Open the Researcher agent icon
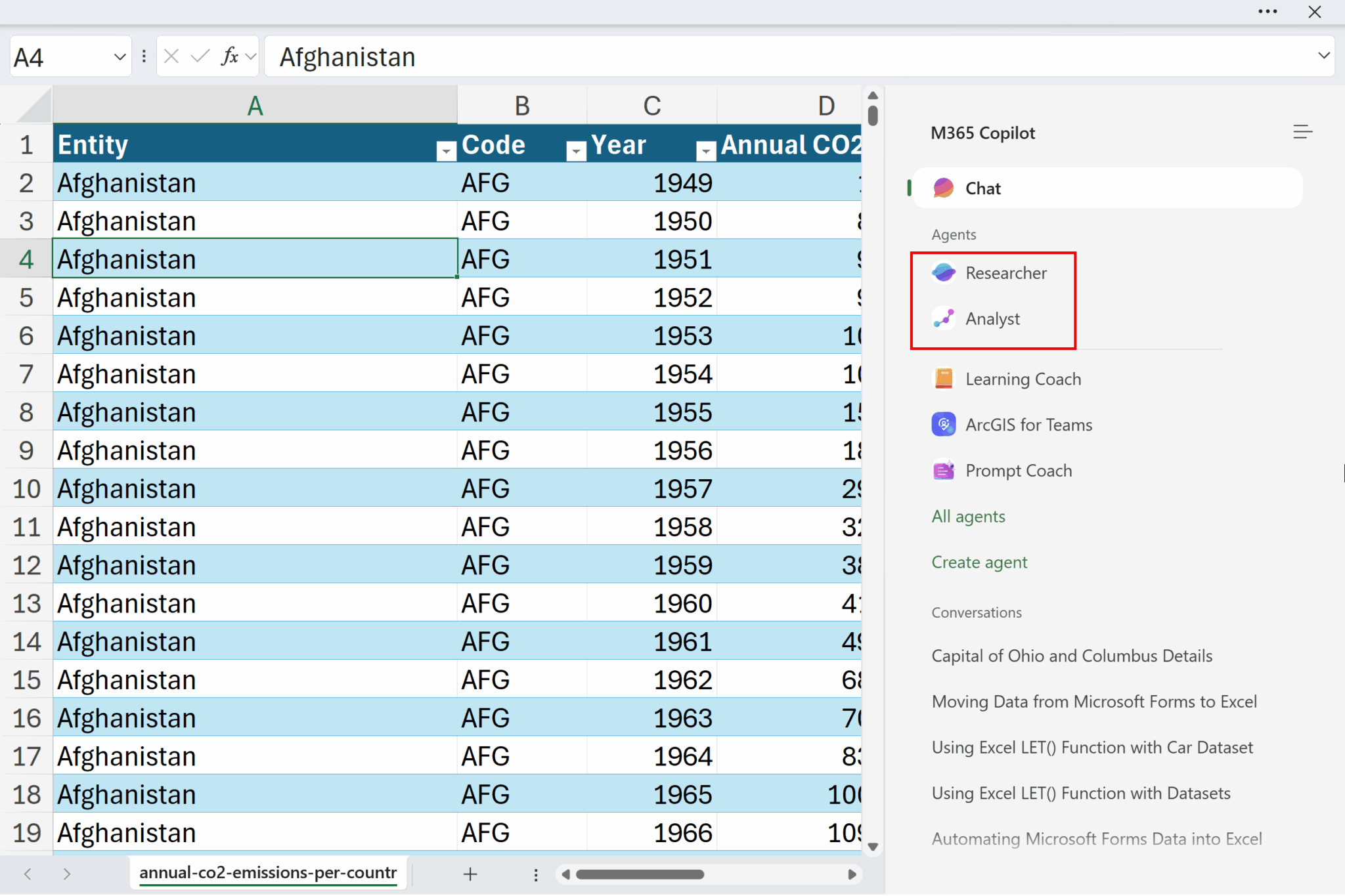The height and width of the screenshot is (896, 1345). coord(944,272)
